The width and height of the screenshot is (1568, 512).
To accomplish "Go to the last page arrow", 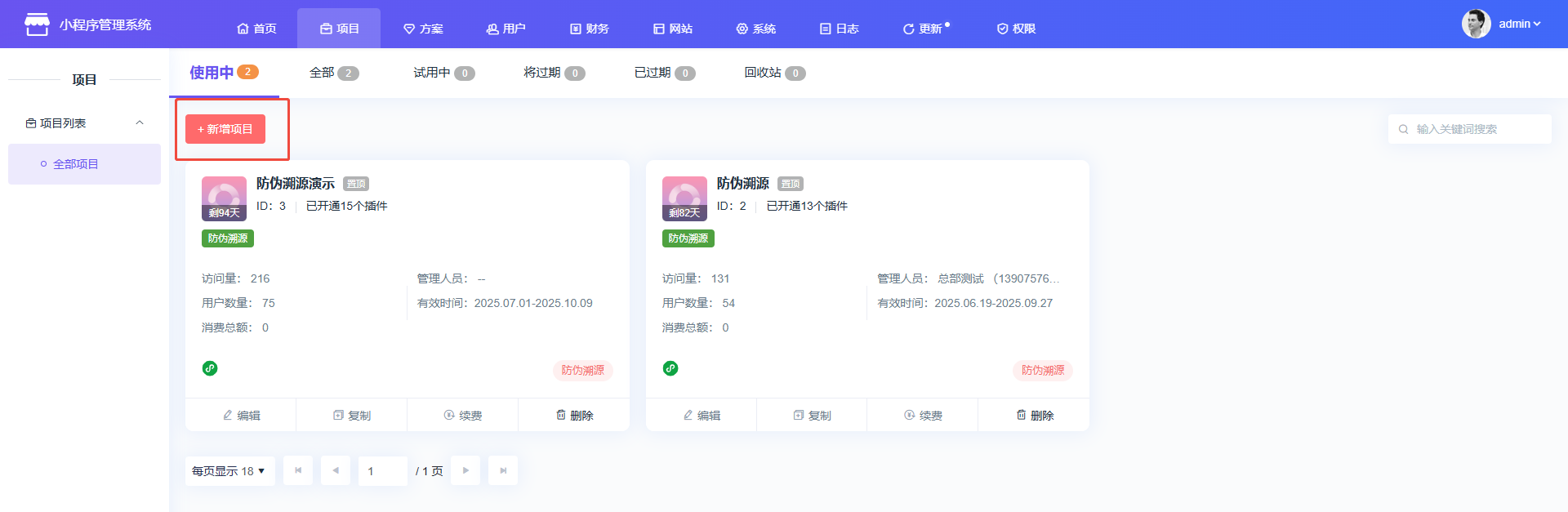I will 503,470.
